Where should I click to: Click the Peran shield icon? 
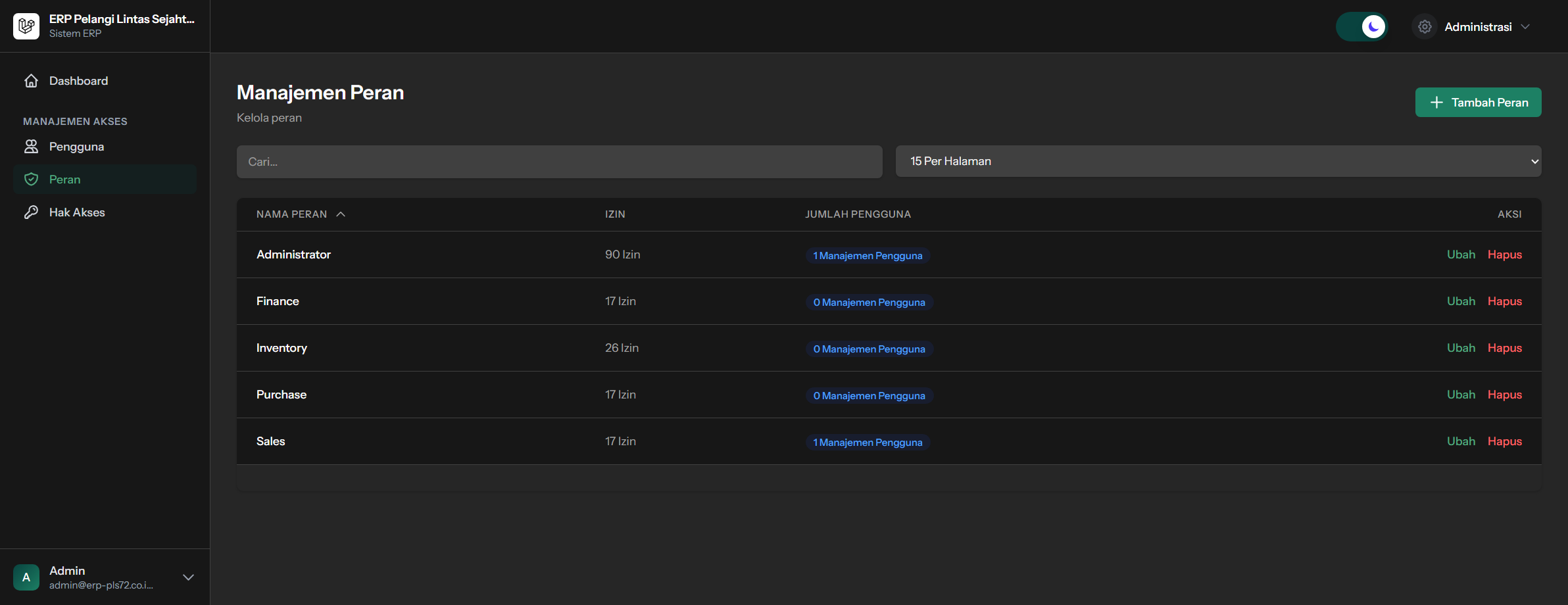click(31, 180)
